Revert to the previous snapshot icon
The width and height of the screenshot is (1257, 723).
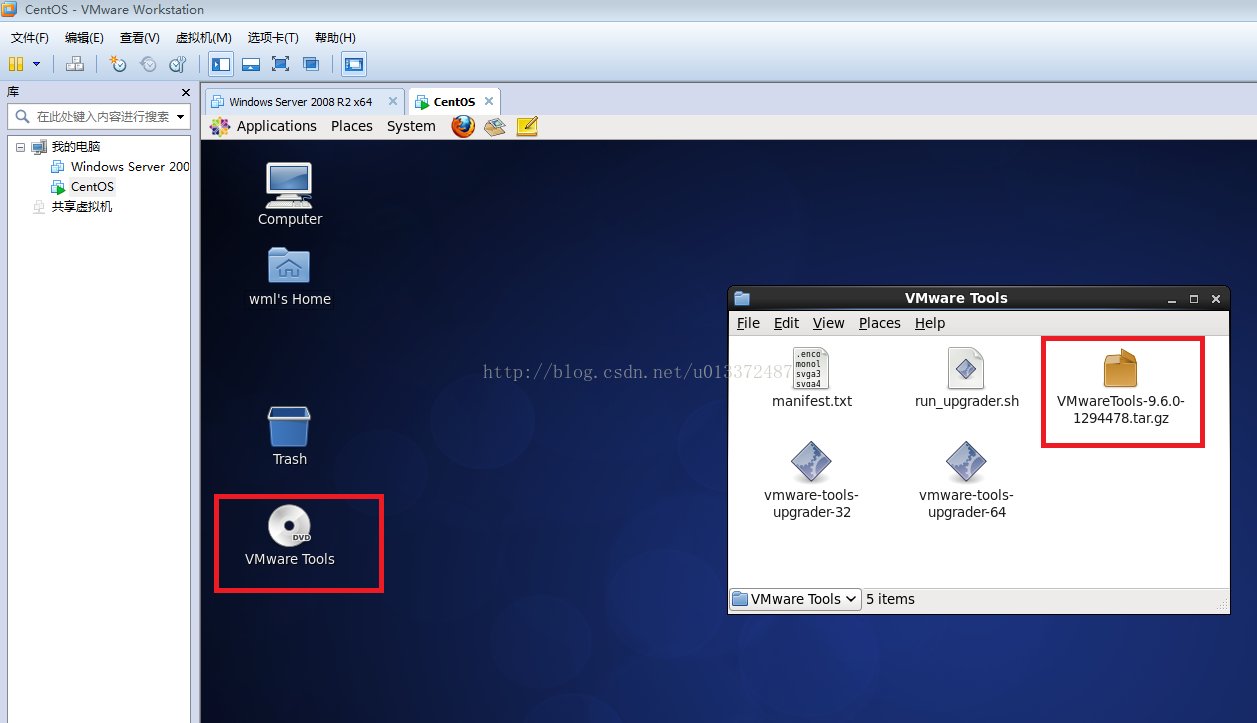pos(148,64)
